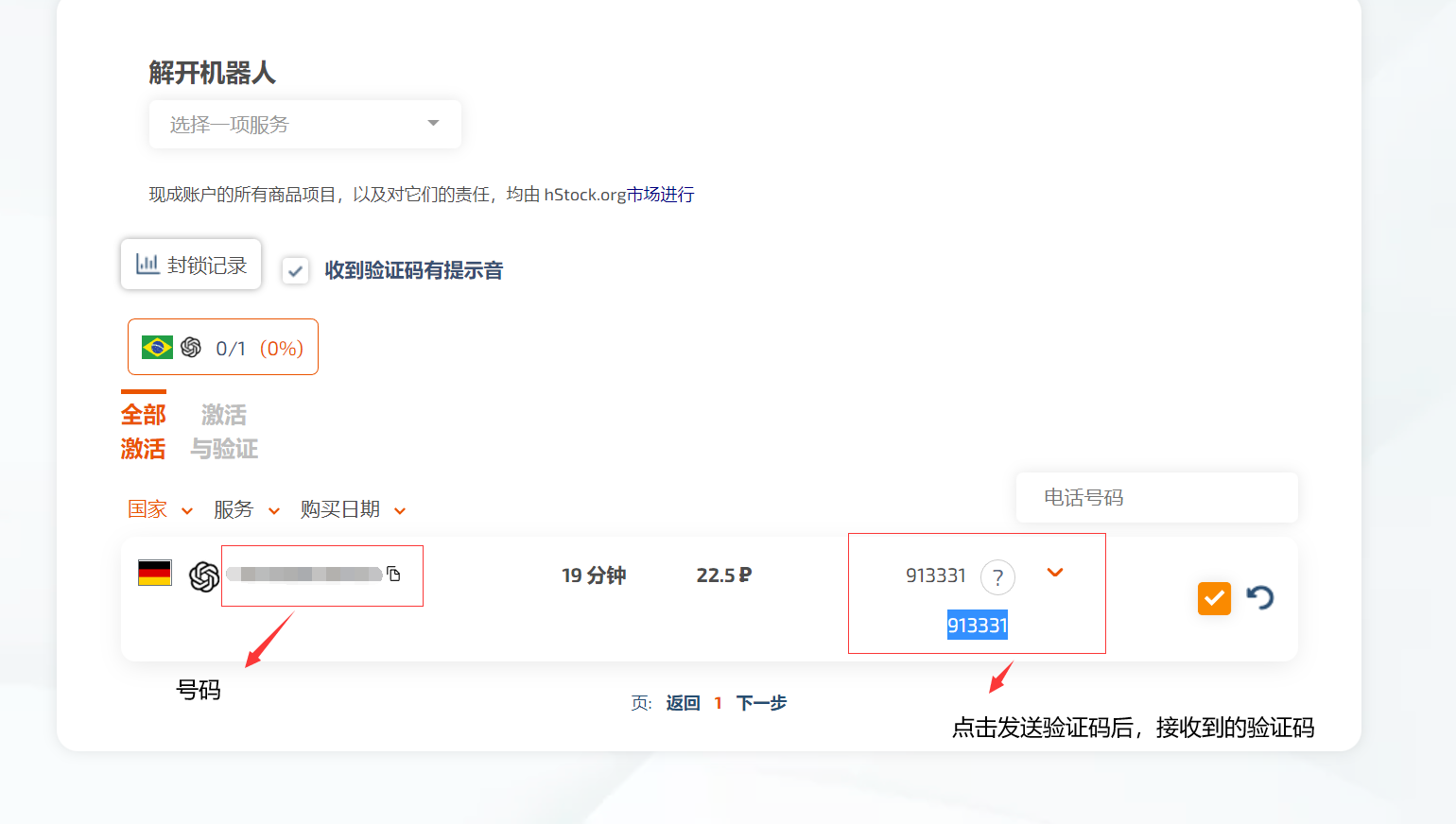Viewport: 1456px width, 824px height.
Task: Click the bar chart icon on 封锁记录
Action: click(147, 264)
